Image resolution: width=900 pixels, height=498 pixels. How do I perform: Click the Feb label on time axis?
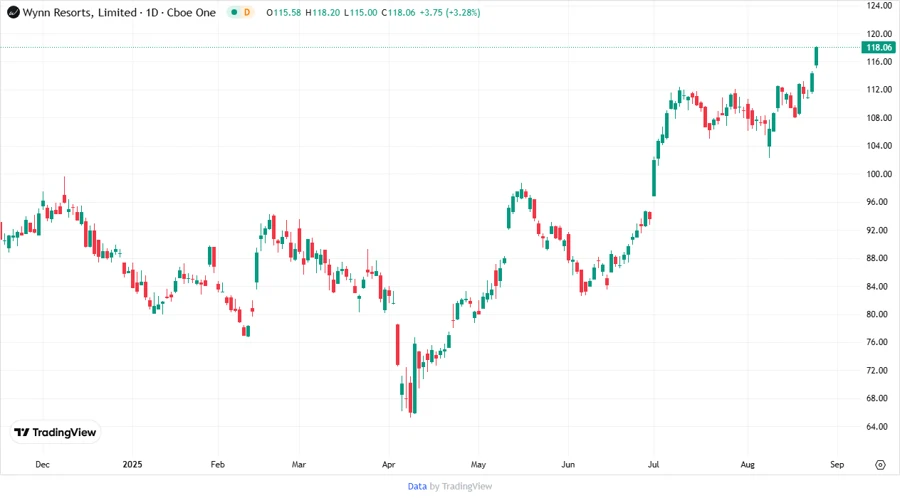point(218,464)
